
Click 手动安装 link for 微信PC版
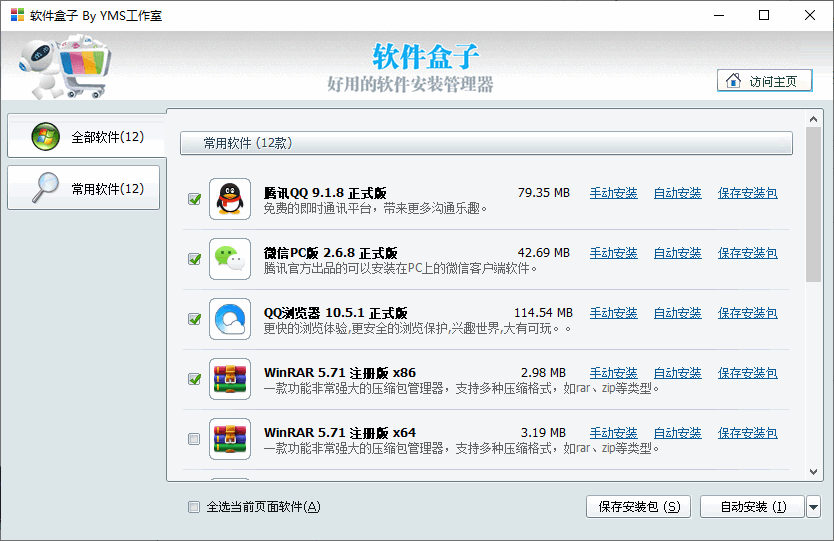tap(613, 253)
